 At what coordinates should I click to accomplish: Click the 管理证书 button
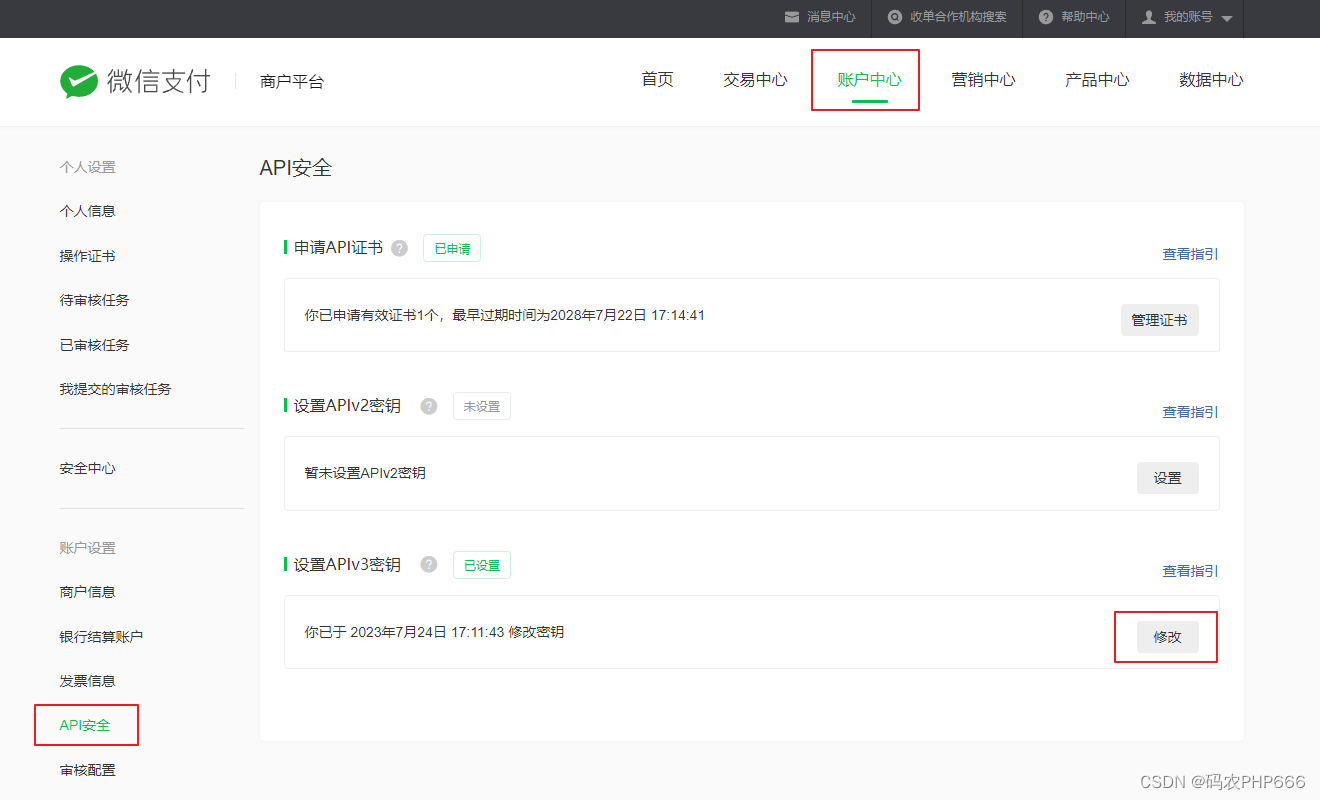coord(1160,320)
